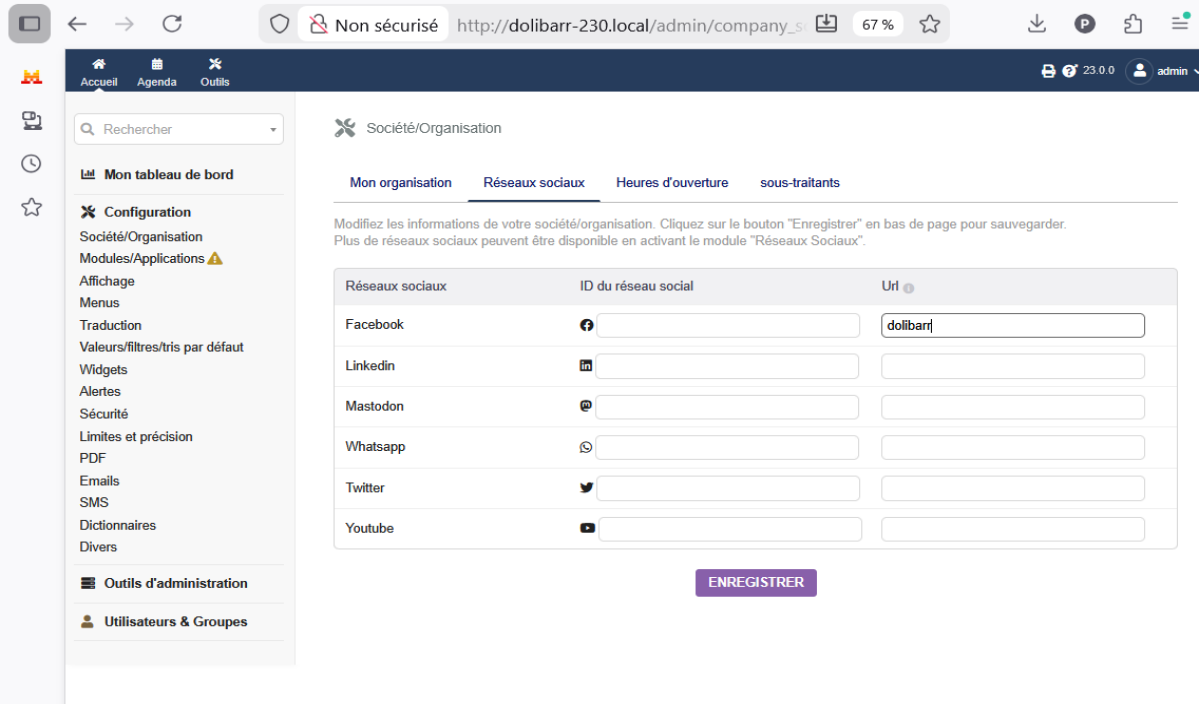
Task: Open the Accueil home menu
Action: pyautogui.click(x=99, y=72)
